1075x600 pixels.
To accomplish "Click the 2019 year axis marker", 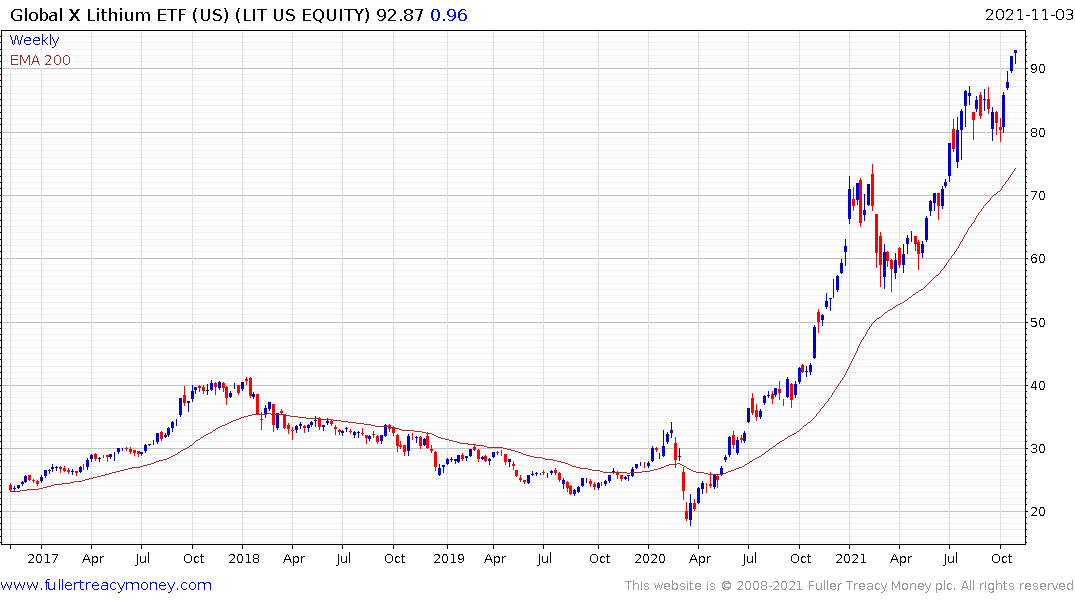I will (448, 558).
